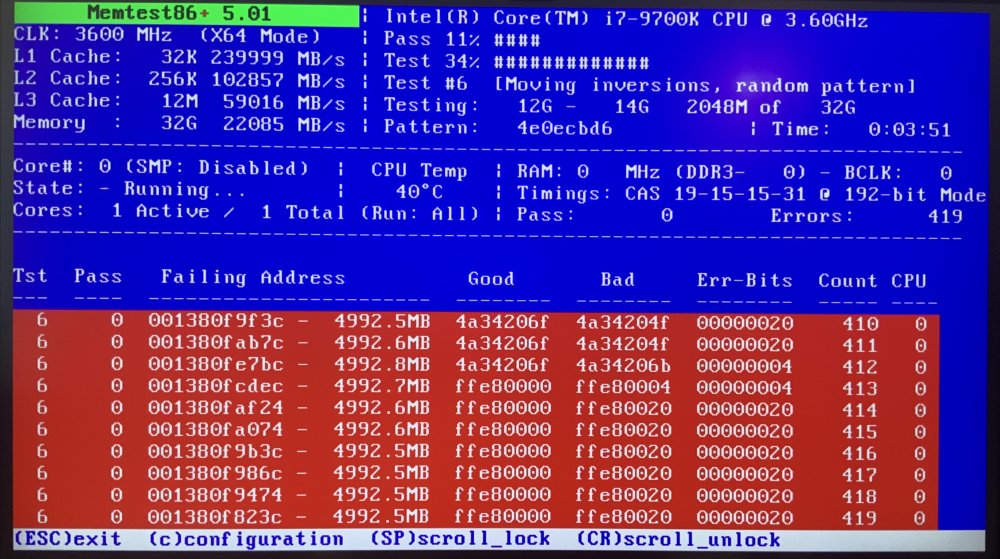The width and height of the screenshot is (1000, 559).
Task: Select (CR)scroll_unlock in bottom bar
Action: click(x=679, y=540)
